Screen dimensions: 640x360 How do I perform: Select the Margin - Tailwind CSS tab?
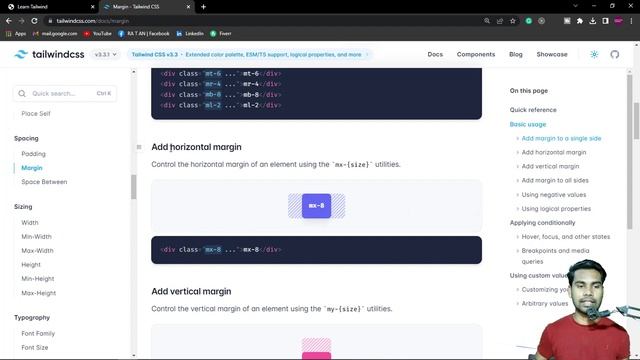tap(147, 7)
